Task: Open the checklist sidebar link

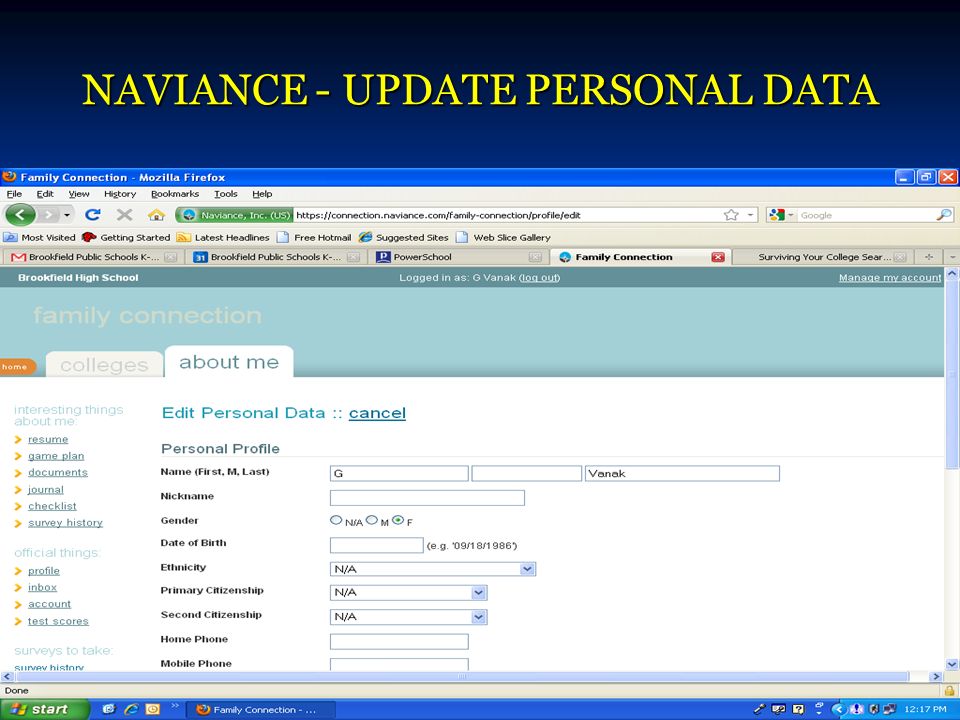Action: tap(52, 506)
